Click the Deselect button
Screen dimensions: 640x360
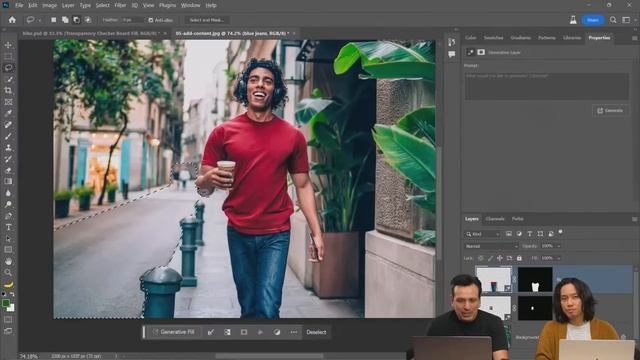(316, 332)
